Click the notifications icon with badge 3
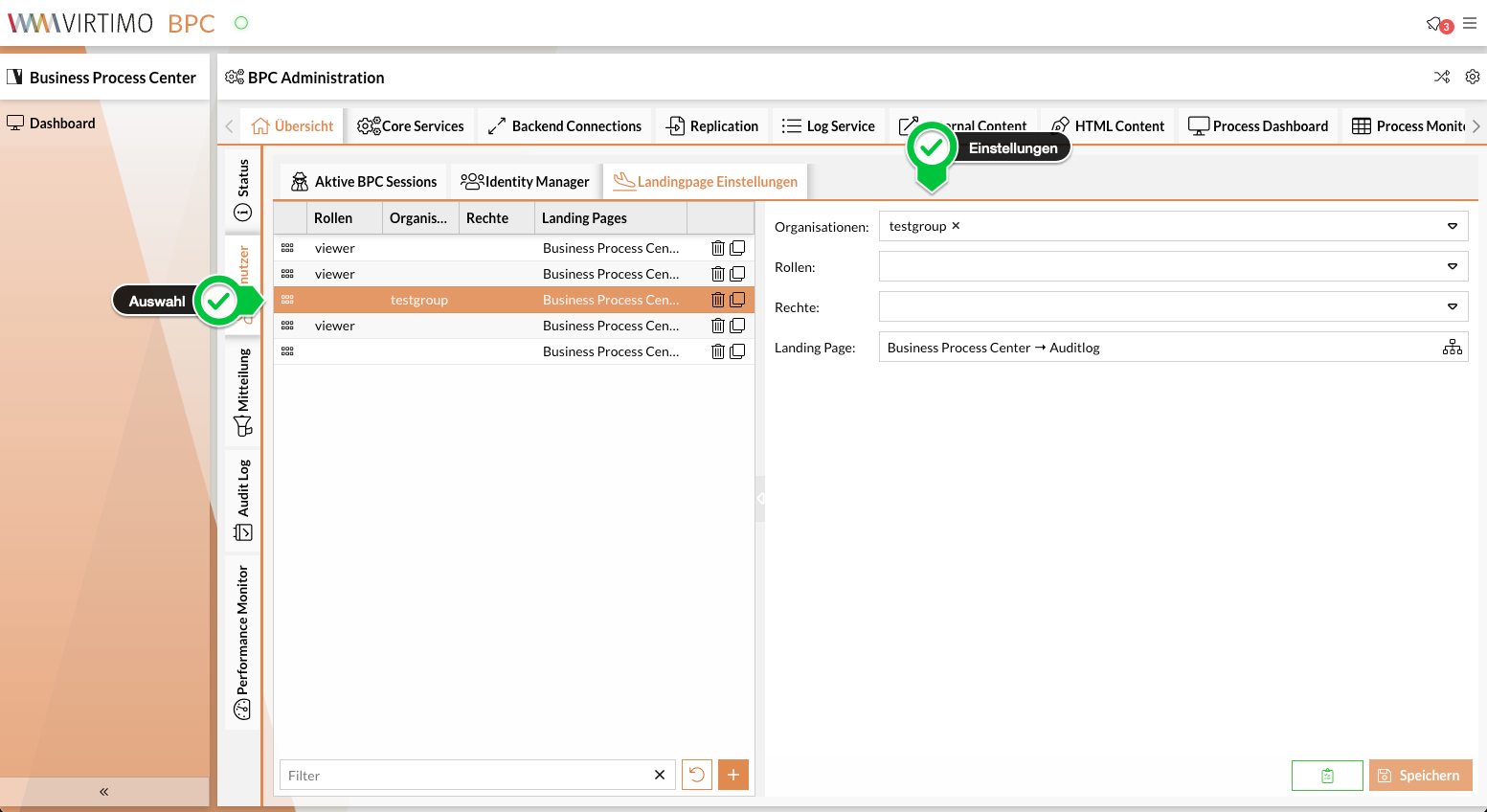 click(1435, 24)
